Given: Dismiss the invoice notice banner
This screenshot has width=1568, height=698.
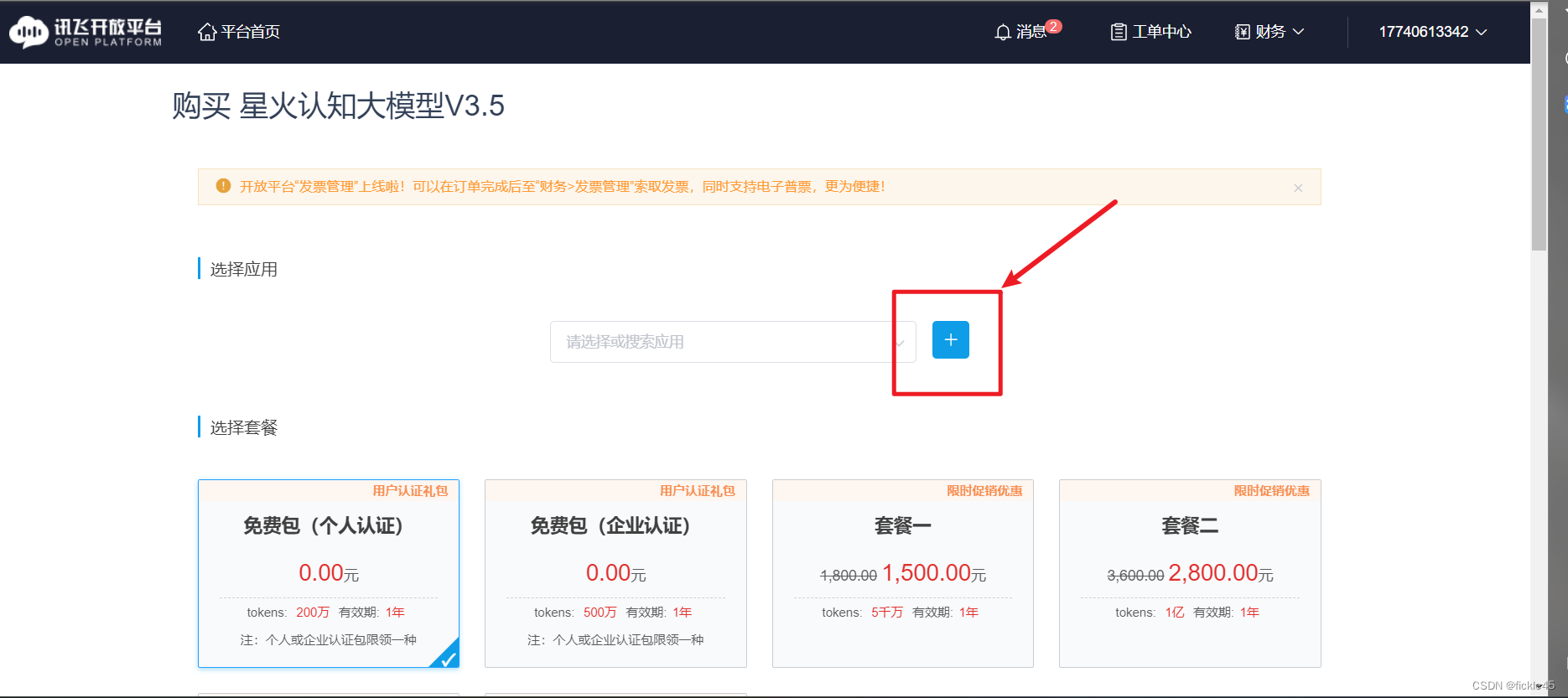Looking at the screenshot, I should [1298, 188].
